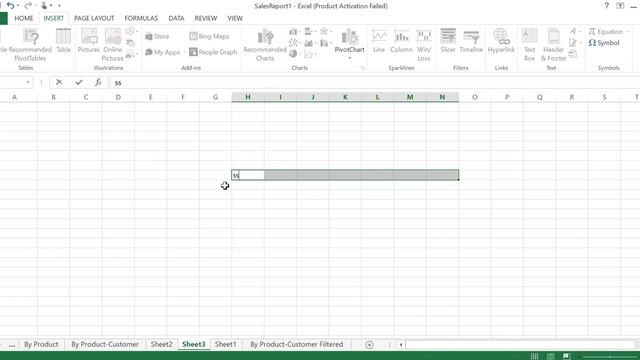Insert a Column sparkline
This screenshot has height=360, width=640.
click(x=401, y=41)
